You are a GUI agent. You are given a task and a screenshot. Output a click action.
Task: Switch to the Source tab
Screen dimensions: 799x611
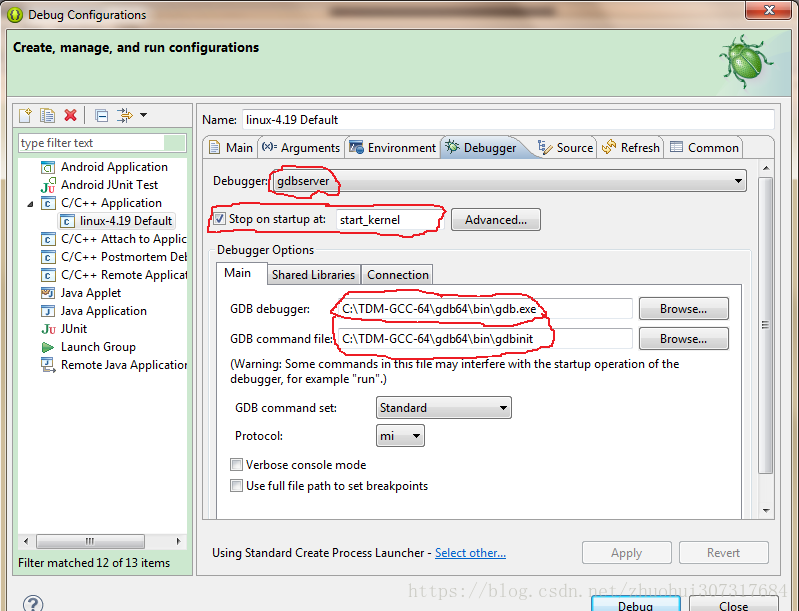pyautogui.click(x=565, y=148)
